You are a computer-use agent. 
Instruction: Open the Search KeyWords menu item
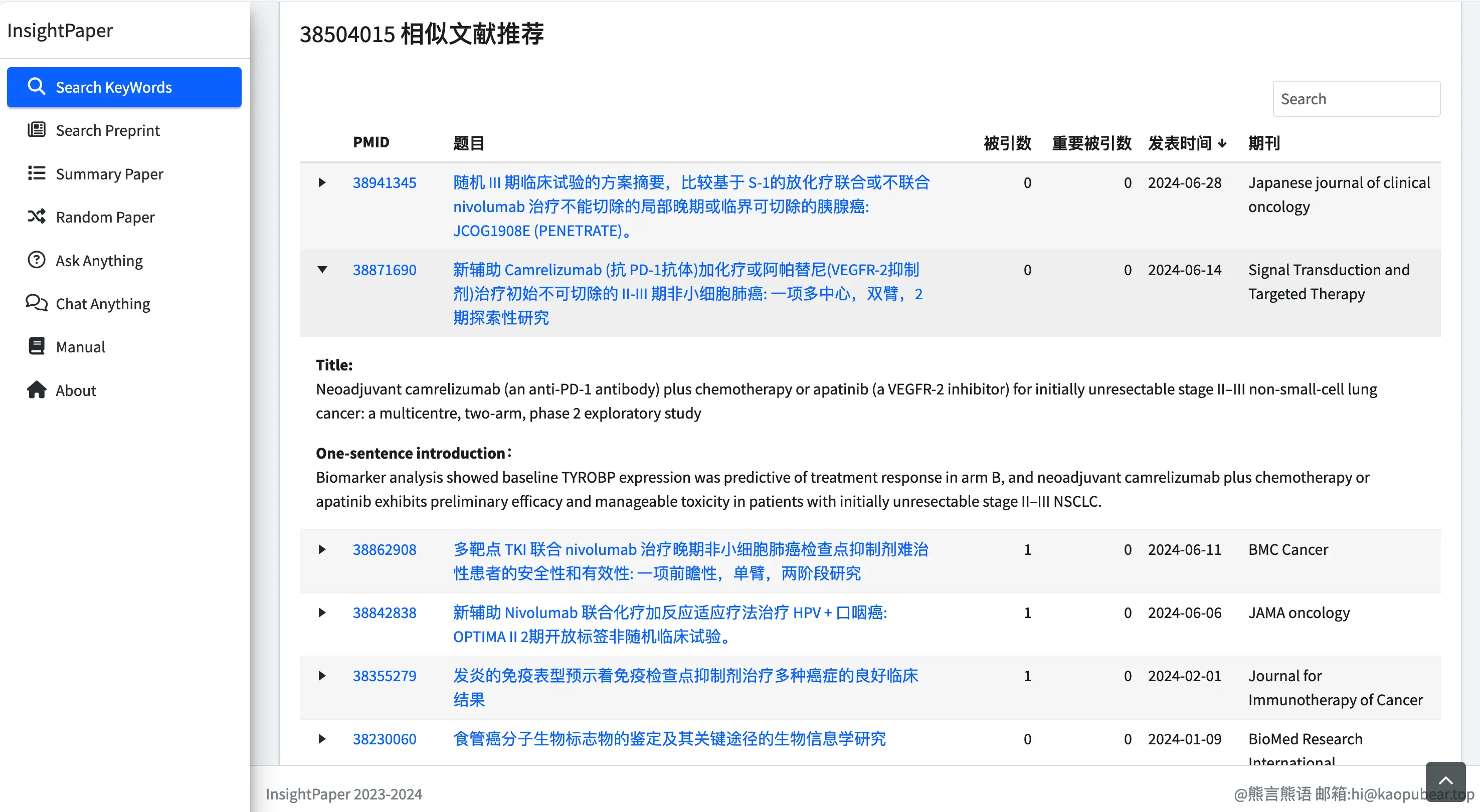tap(124, 87)
